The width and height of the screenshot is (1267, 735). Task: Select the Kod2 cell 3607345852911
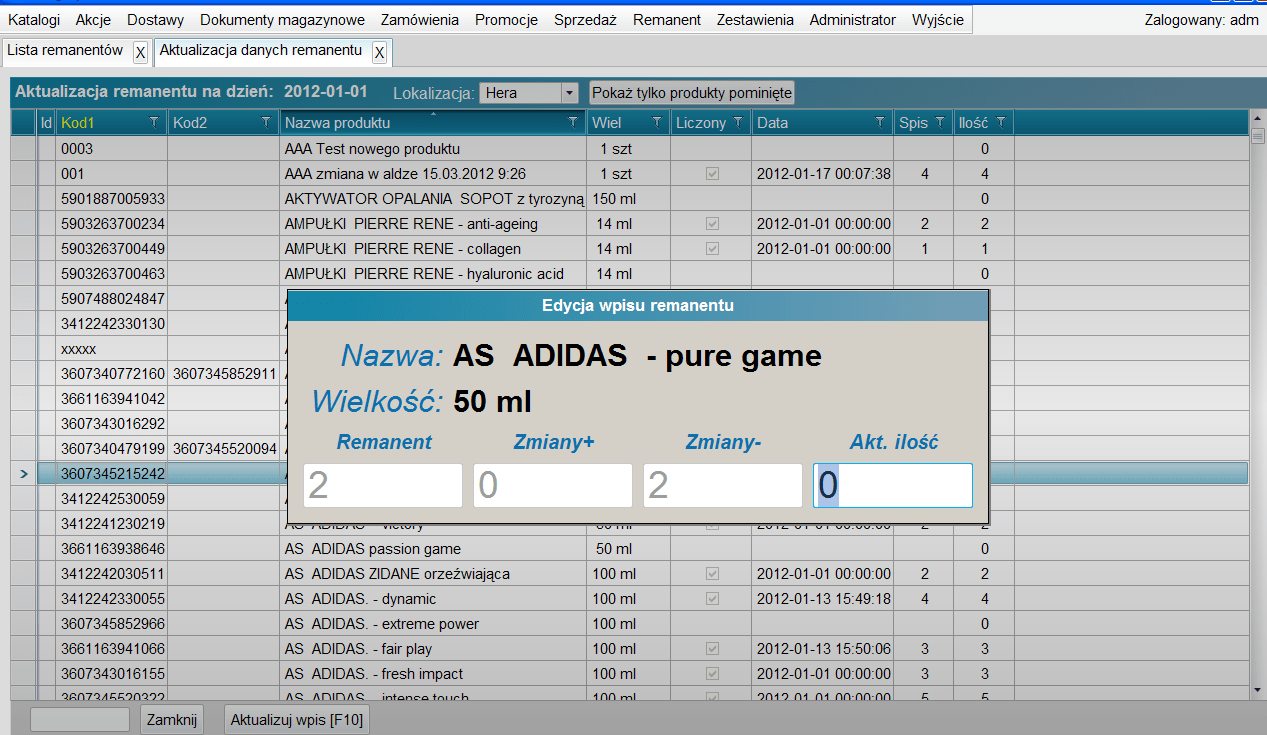224,374
